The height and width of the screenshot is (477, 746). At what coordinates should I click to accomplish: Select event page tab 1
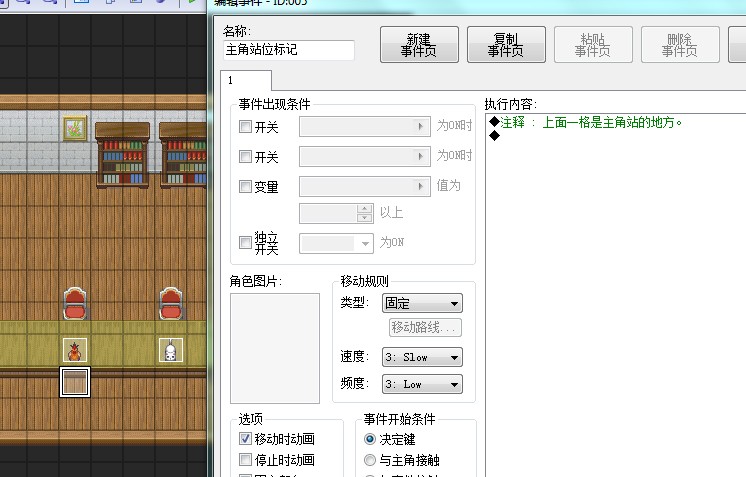(x=246, y=80)
